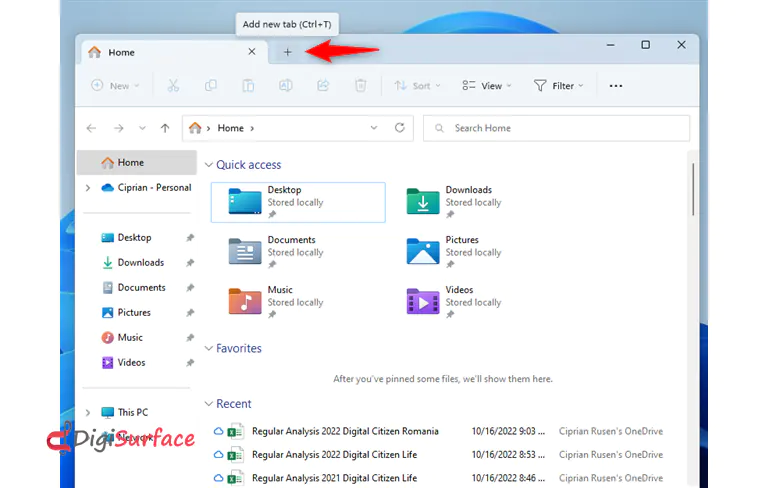768x488 pixels.
Task: Expand address bar history dropdown
Action: (374, 128)
